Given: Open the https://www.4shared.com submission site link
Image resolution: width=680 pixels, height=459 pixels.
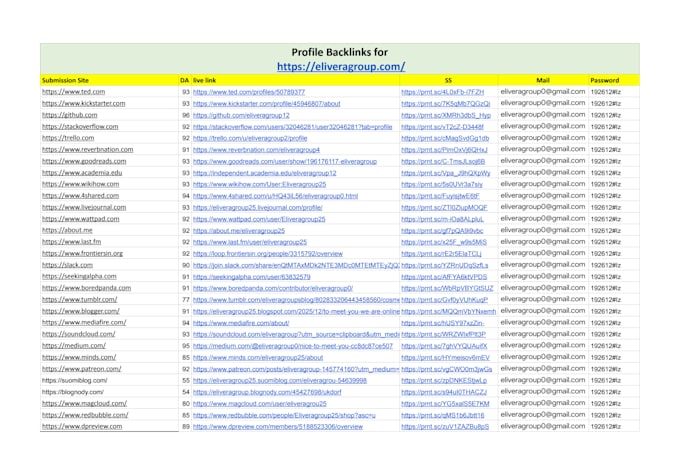Looking at the screenshot, I should coord(80,196).
